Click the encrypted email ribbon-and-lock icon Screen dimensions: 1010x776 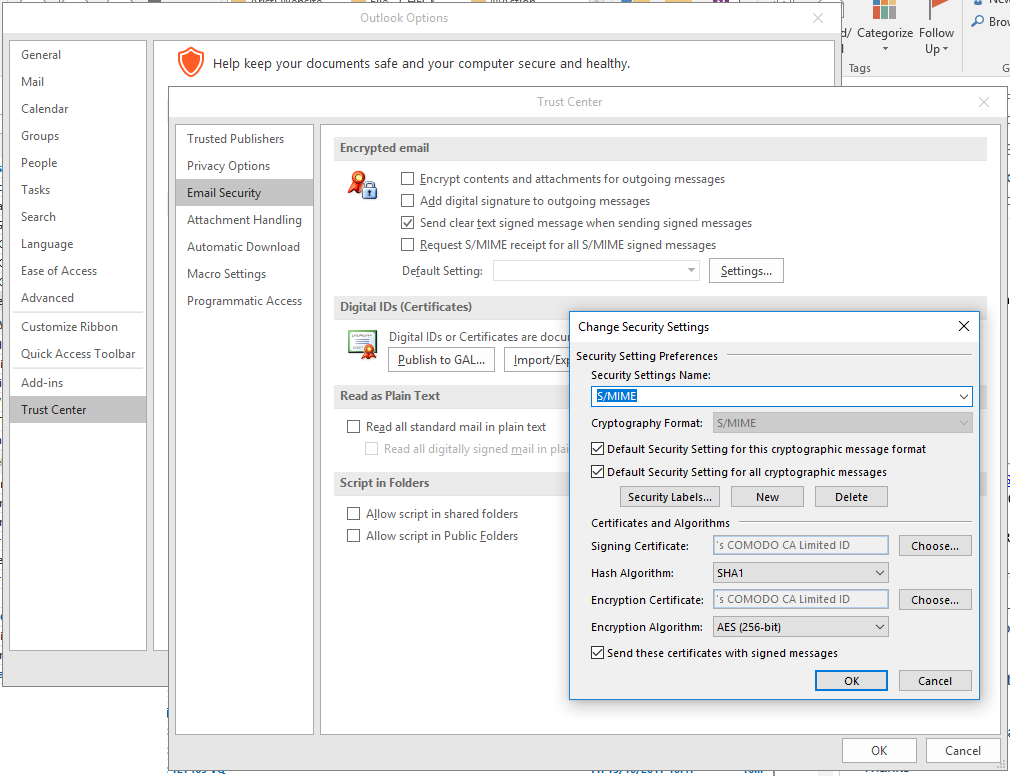363,185
